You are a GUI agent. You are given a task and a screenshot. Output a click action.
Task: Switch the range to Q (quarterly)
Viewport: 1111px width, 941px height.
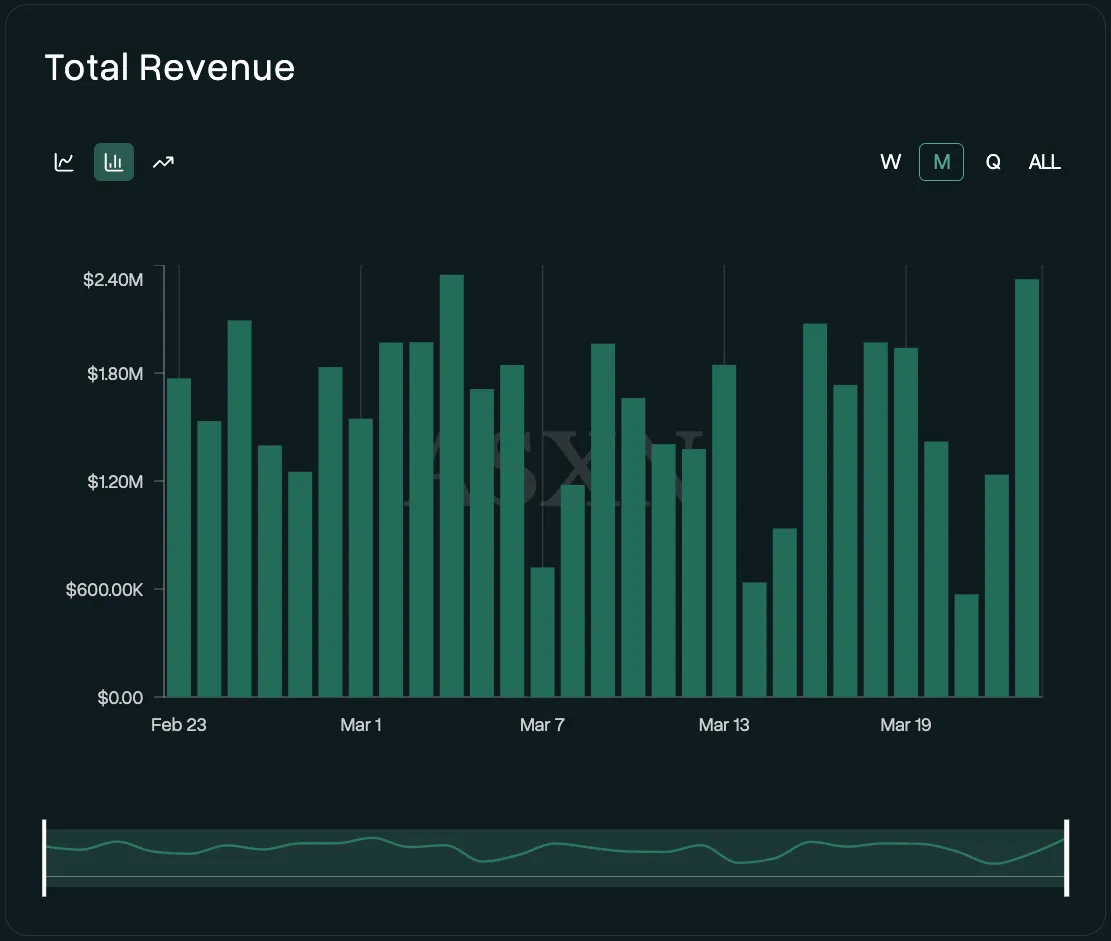[993, 162]
